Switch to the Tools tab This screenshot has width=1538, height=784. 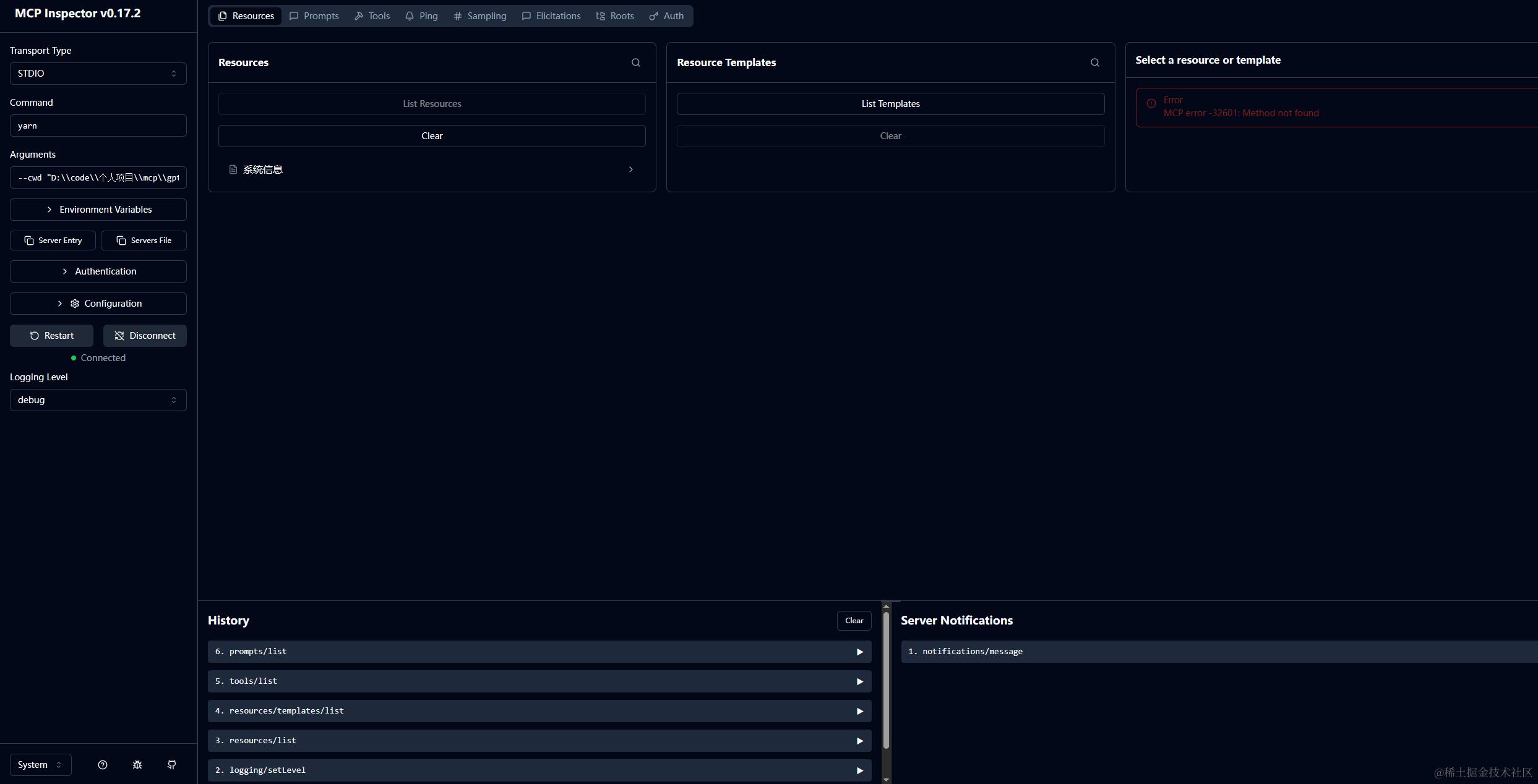coord(372,16)
